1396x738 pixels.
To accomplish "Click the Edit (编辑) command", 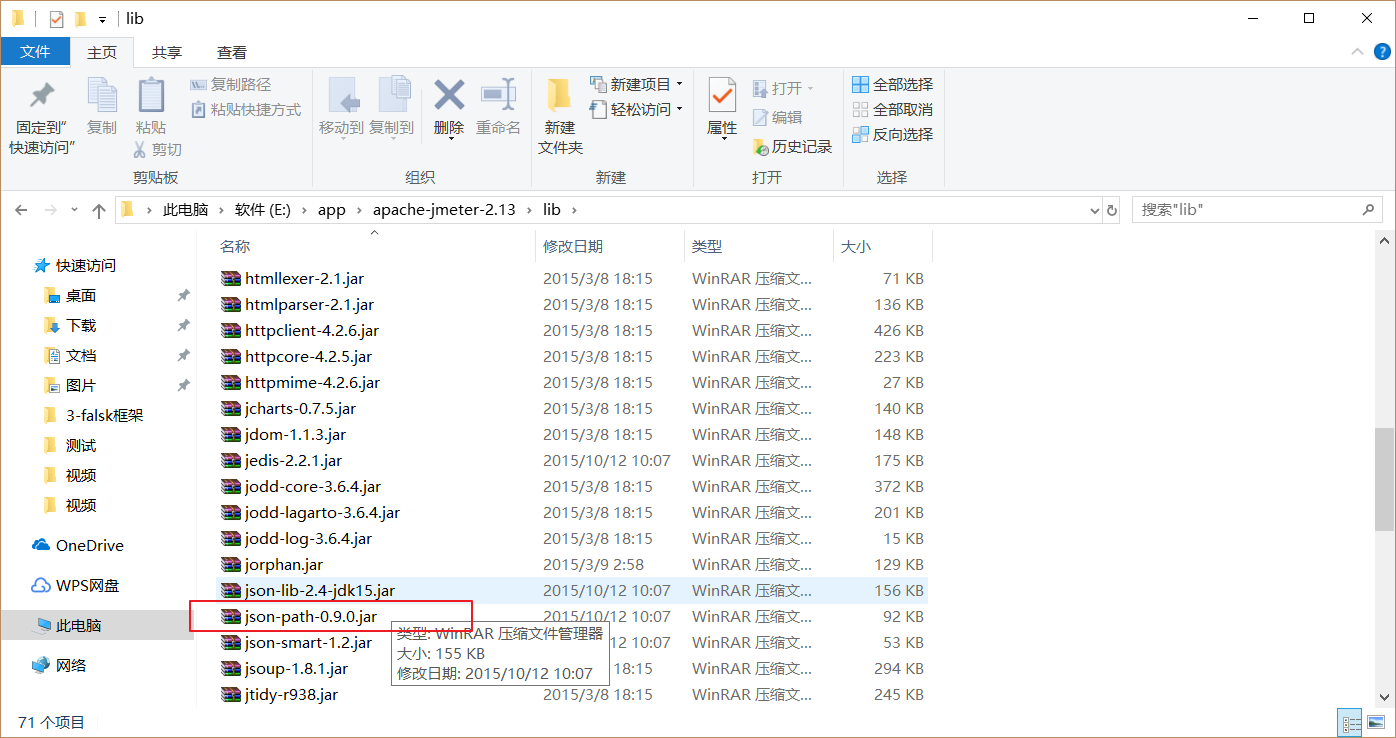I will tap(777, 117).
